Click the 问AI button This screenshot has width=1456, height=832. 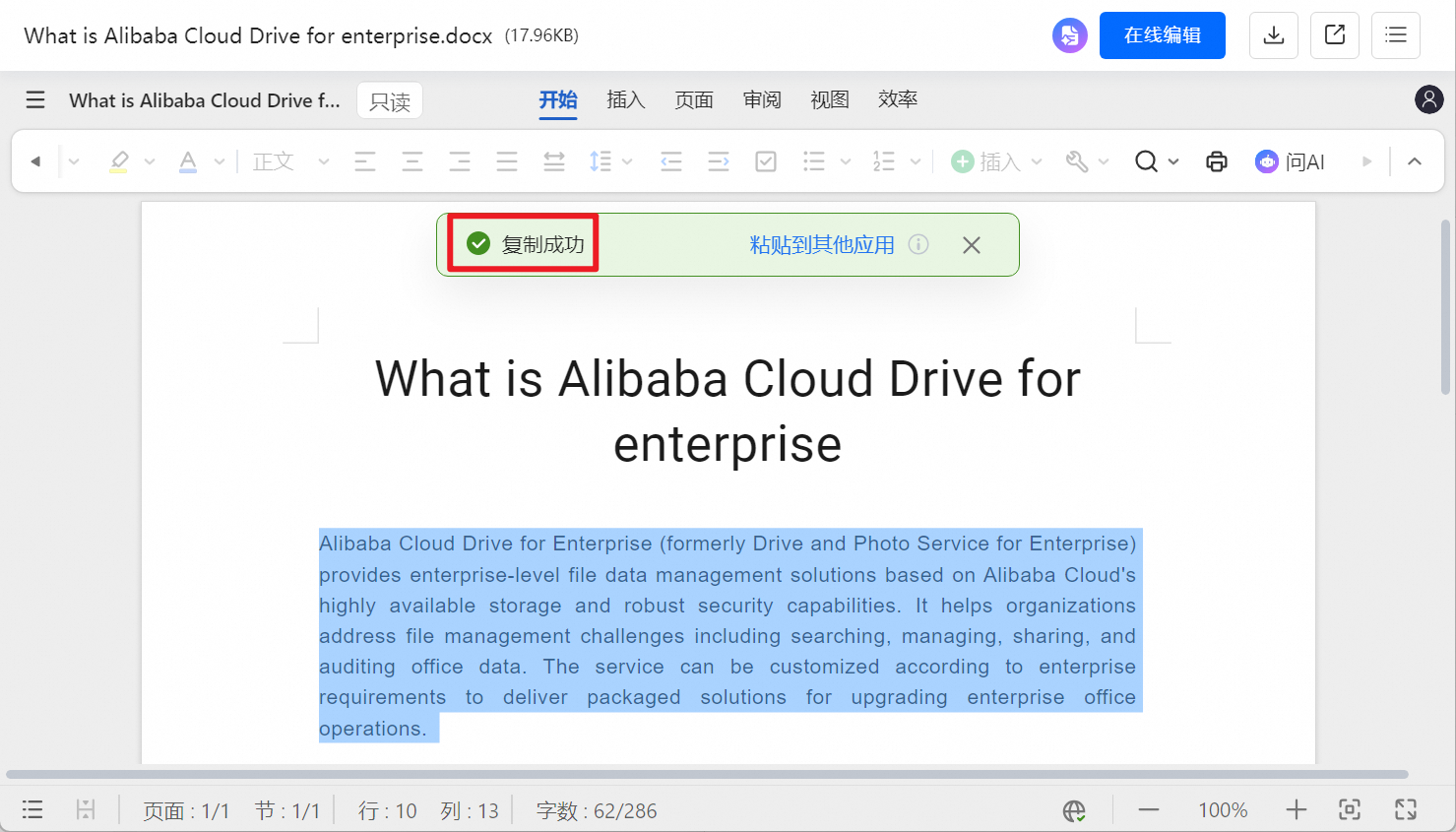[x=1290, y=161]
